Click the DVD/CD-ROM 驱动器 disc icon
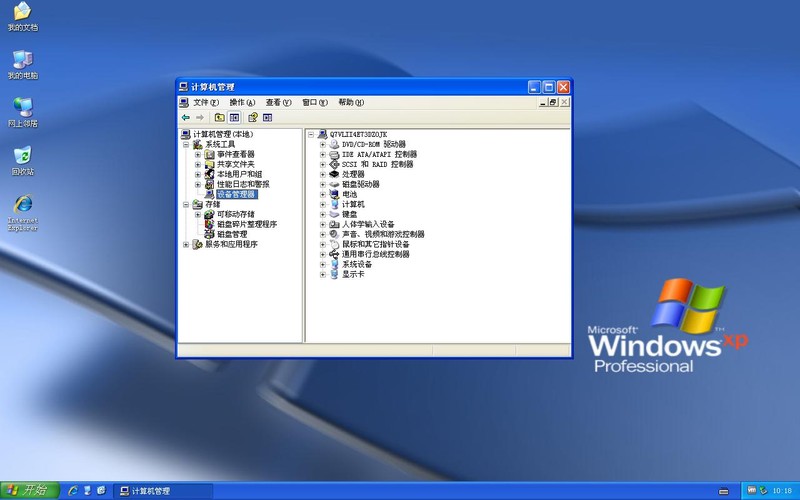This screenshot has height=500, width=800. point(334,144)
